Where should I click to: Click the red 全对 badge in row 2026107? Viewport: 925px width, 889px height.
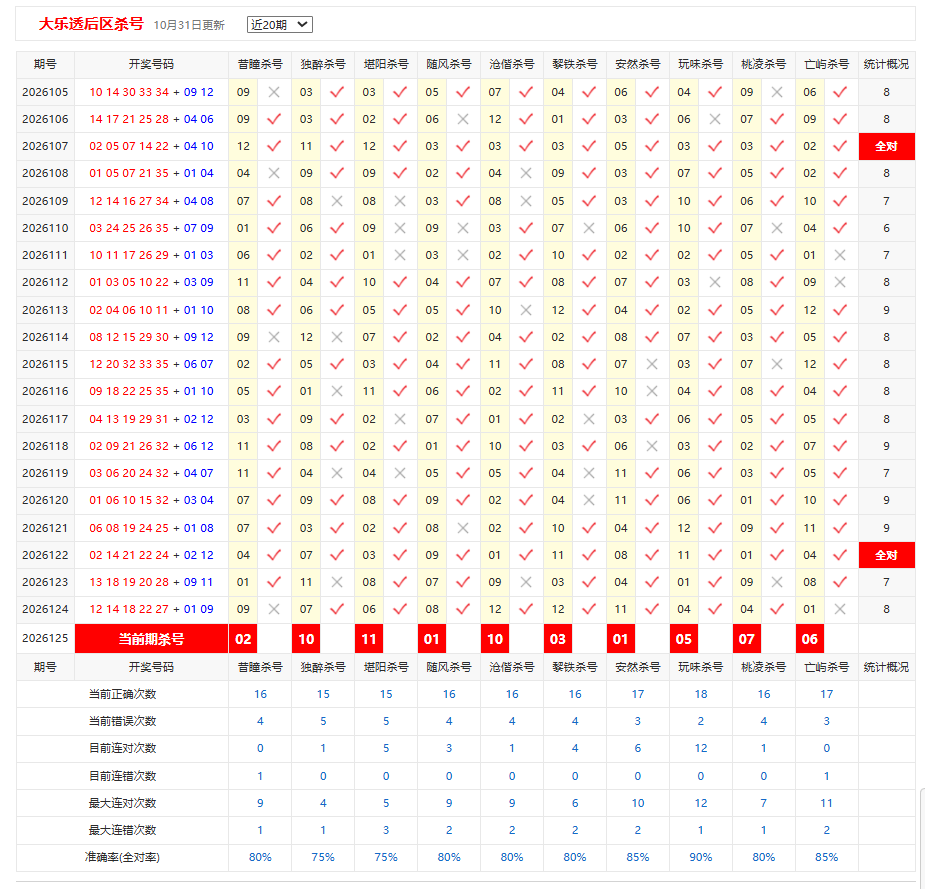click(886, 146)
